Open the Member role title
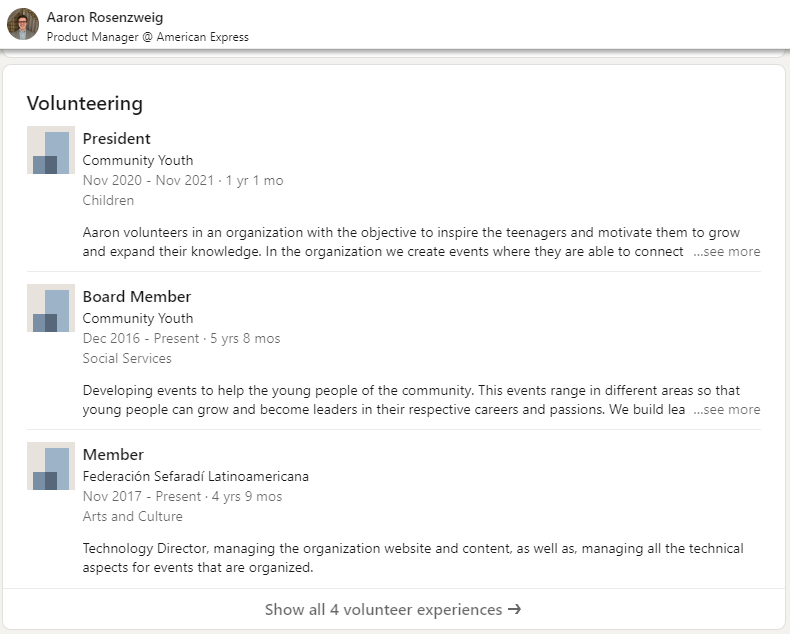 [113, 455]
